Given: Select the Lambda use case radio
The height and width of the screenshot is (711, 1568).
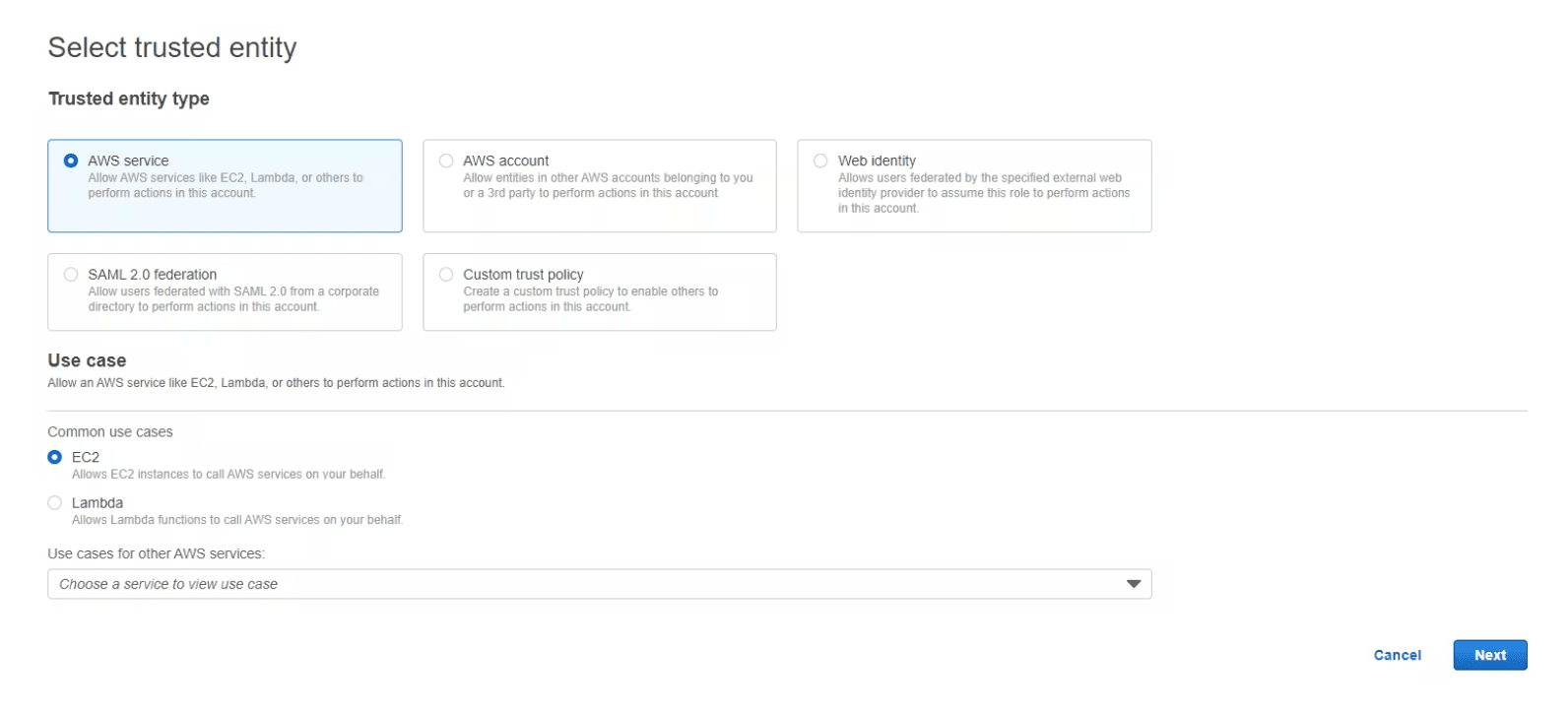Looking at the screenshot, I should (55, 503).
